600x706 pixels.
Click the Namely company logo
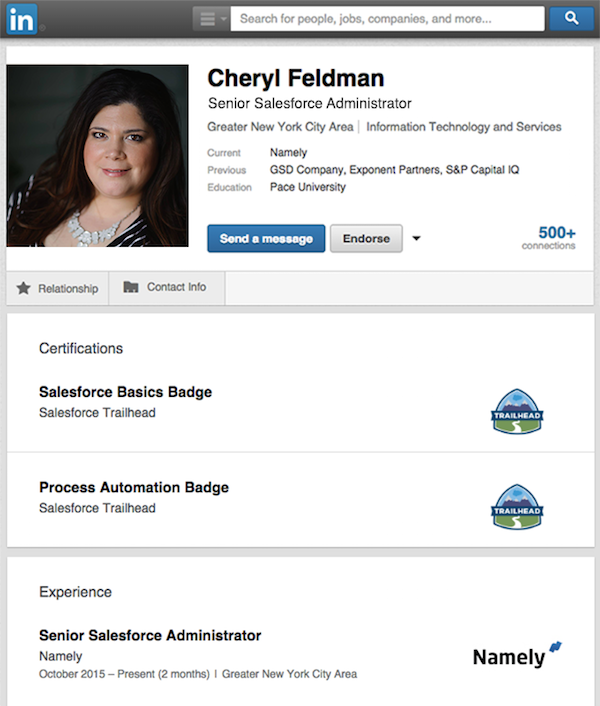coord(516,655)
